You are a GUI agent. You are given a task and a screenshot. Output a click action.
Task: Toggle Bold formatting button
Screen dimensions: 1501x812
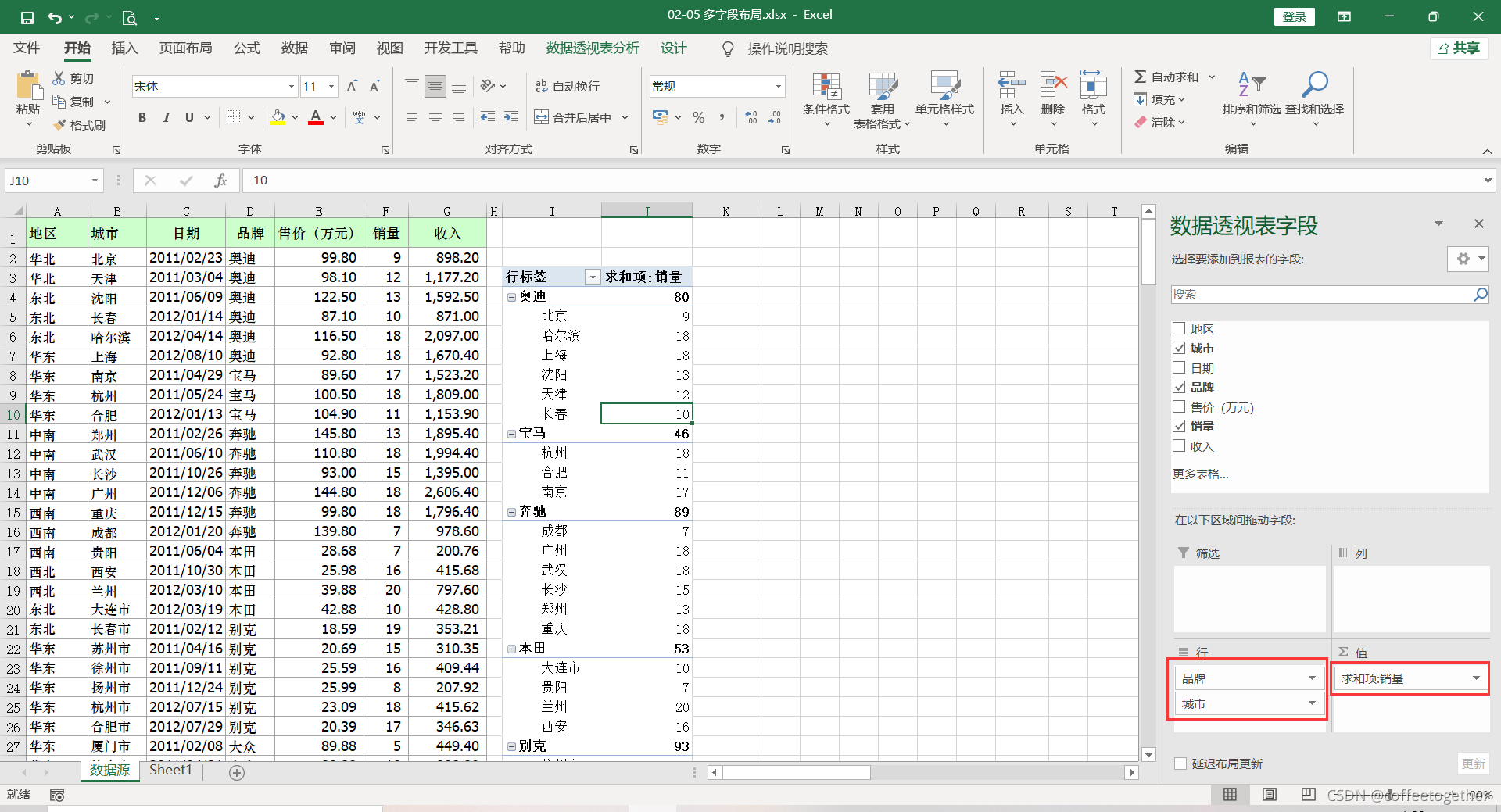point(142,117)
